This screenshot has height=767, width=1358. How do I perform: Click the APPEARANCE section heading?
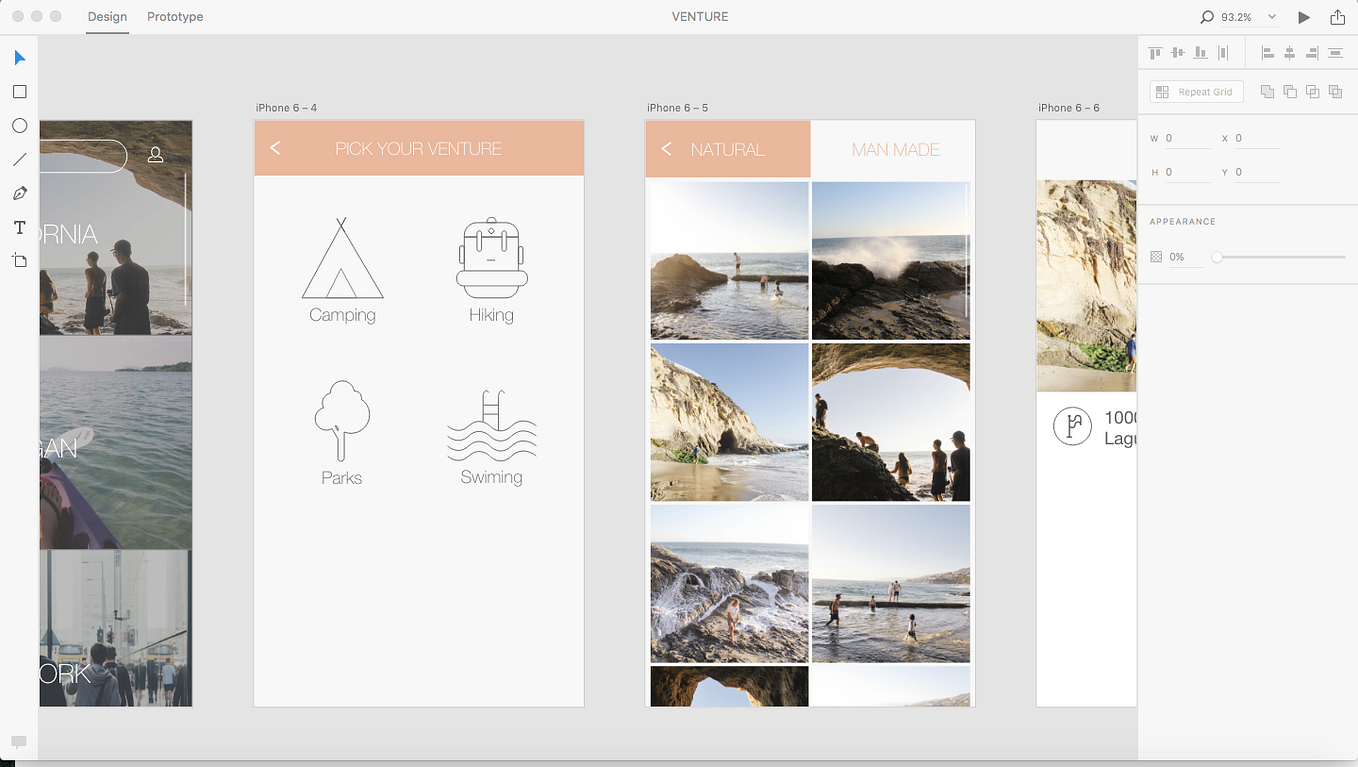tap(1182, 222)
